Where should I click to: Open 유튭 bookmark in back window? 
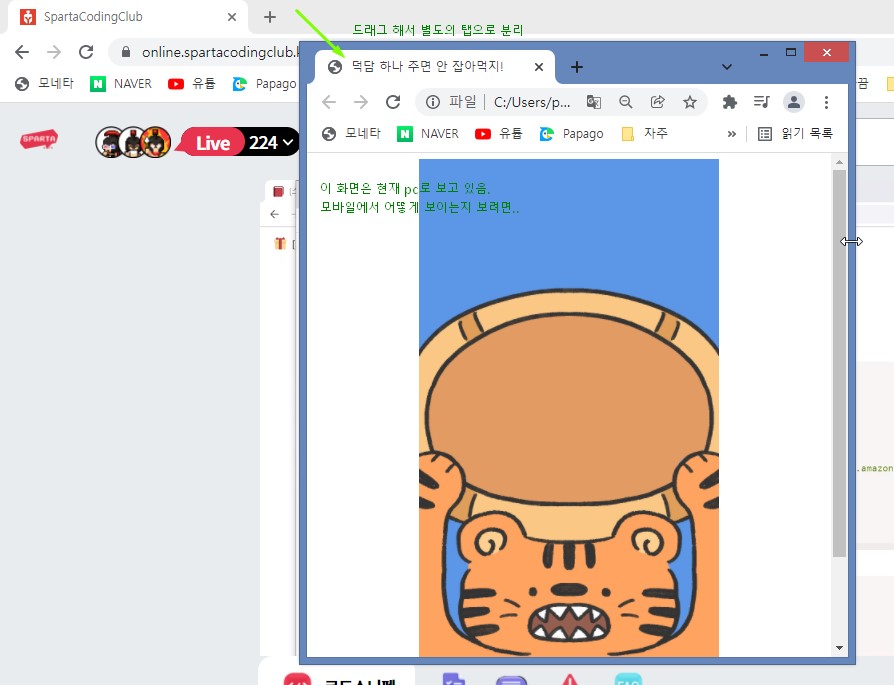click(x=192, y=84)
